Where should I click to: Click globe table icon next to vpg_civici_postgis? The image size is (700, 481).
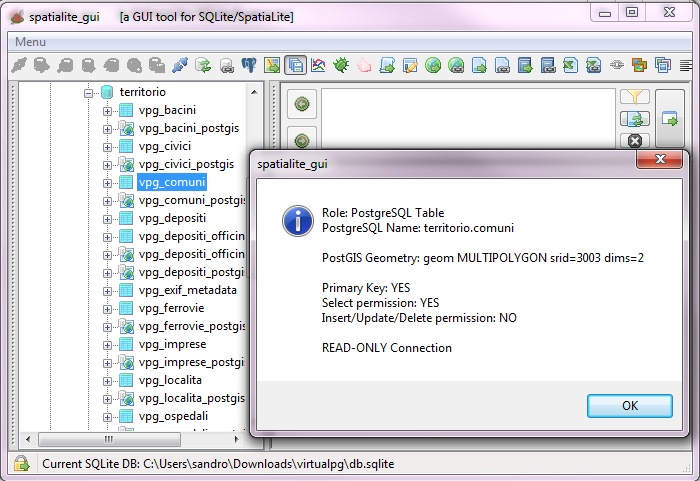tap(126, 164)
